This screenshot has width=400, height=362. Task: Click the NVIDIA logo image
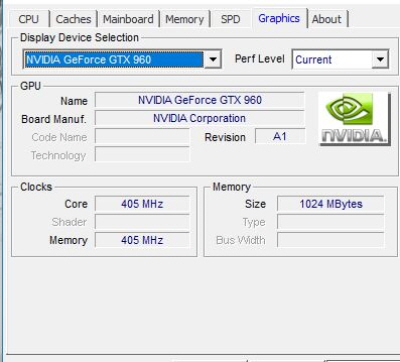(355, 119)
